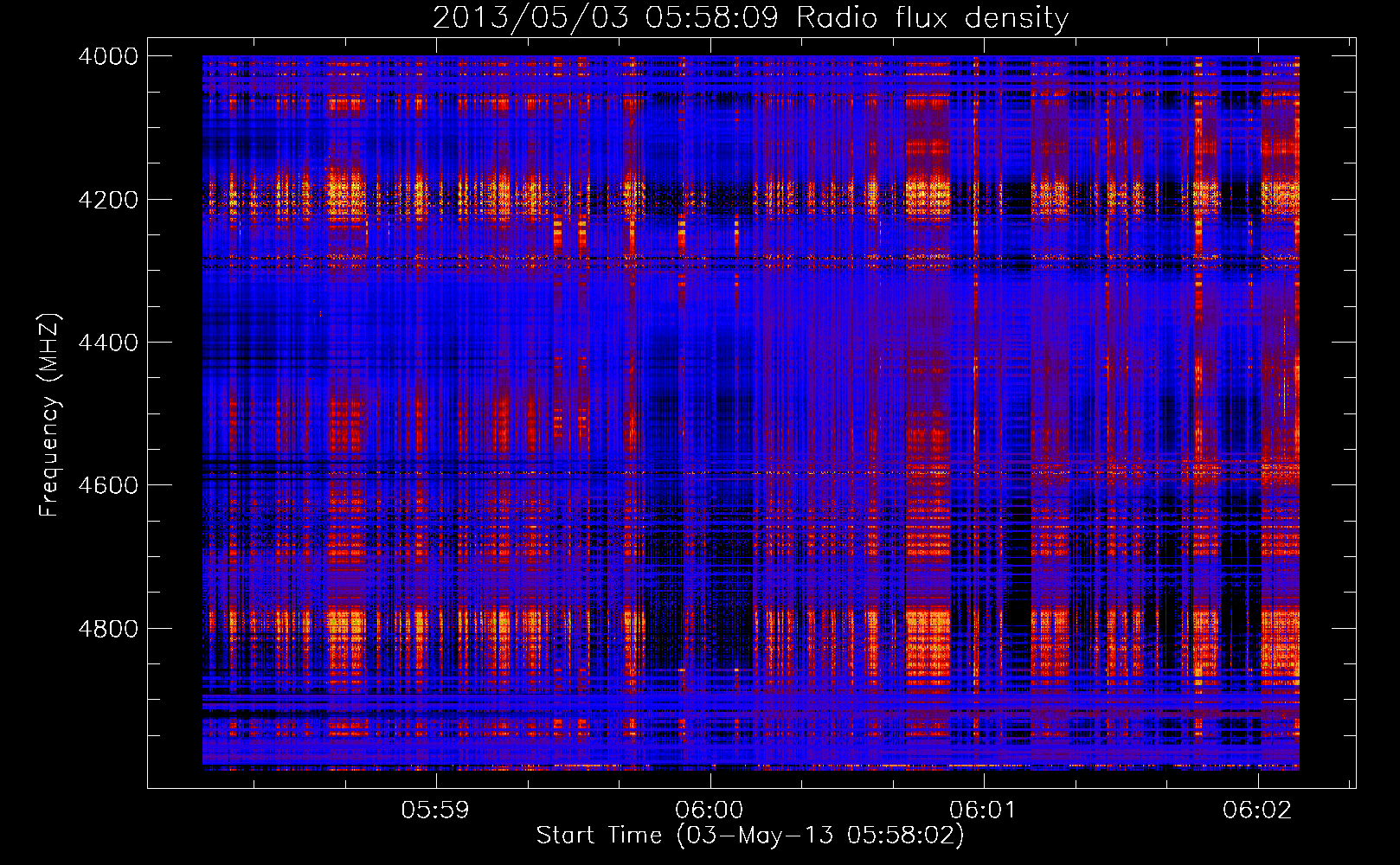Click the '06:01' time axis label
This screenshot has width=1400, height=865.
(982, 810)
